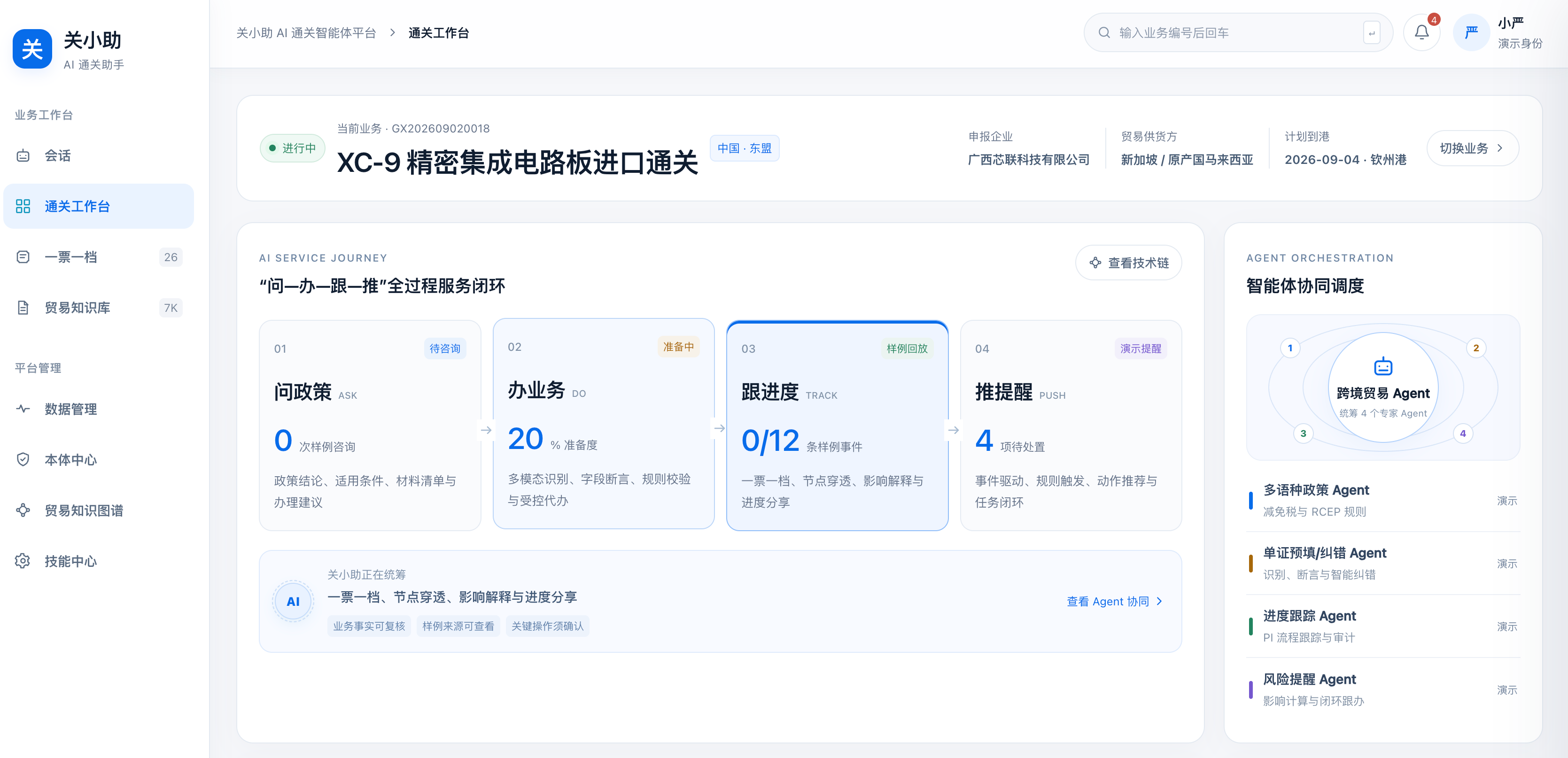
Task: Select orbit node number 2
Action: 1476,348
